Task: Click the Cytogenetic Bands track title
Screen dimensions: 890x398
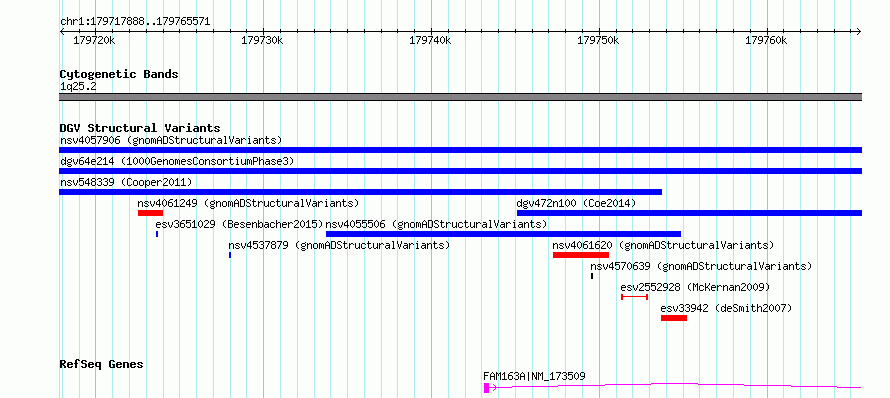Action: point(119,74)
